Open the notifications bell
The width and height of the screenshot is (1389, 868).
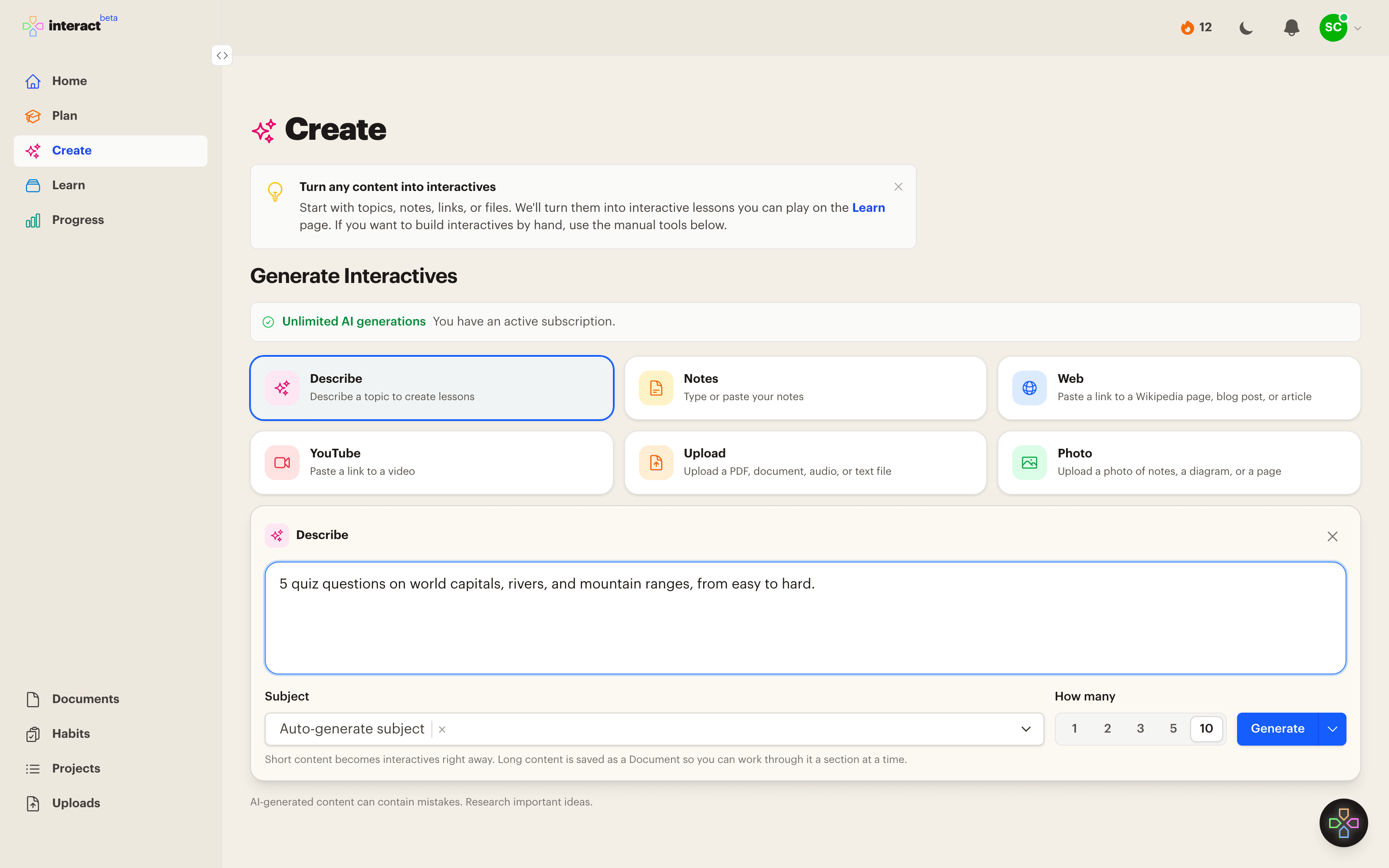(1291, 27)
